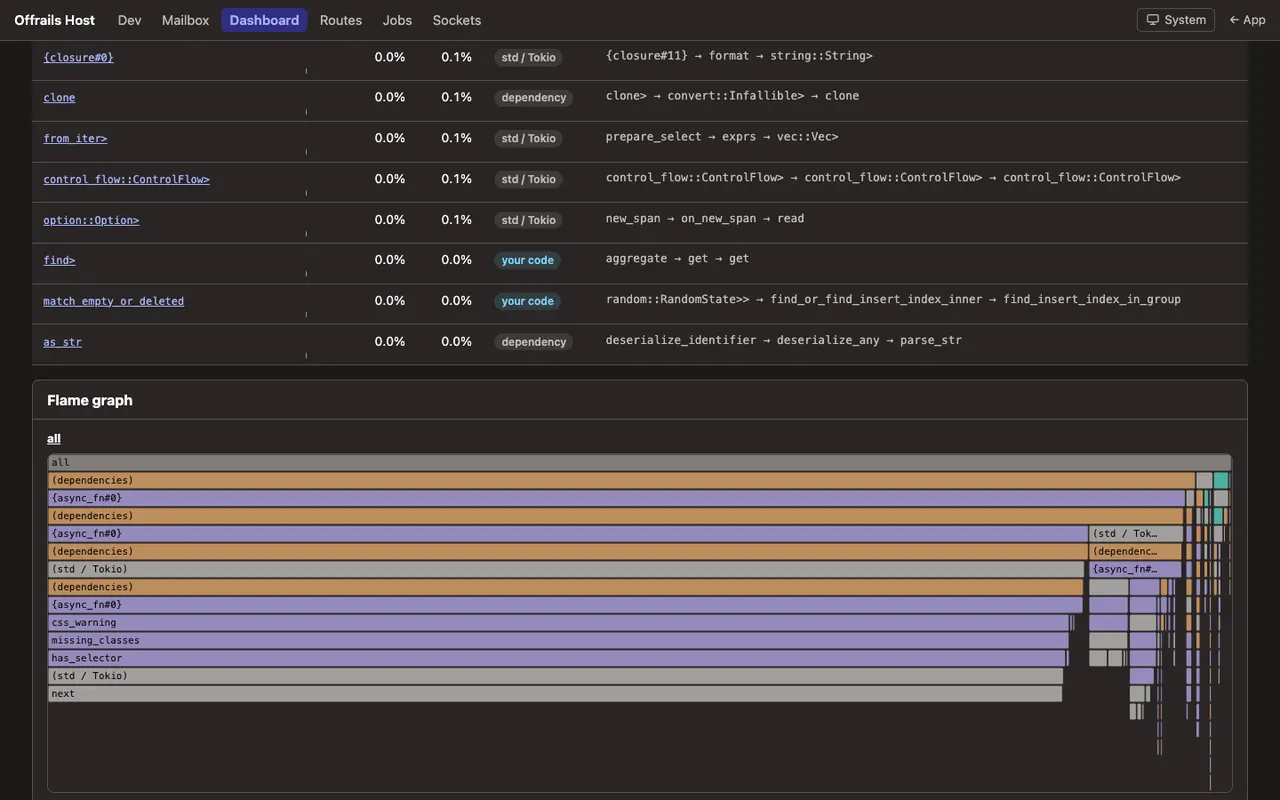Open the Dev tab

(129, 20)
